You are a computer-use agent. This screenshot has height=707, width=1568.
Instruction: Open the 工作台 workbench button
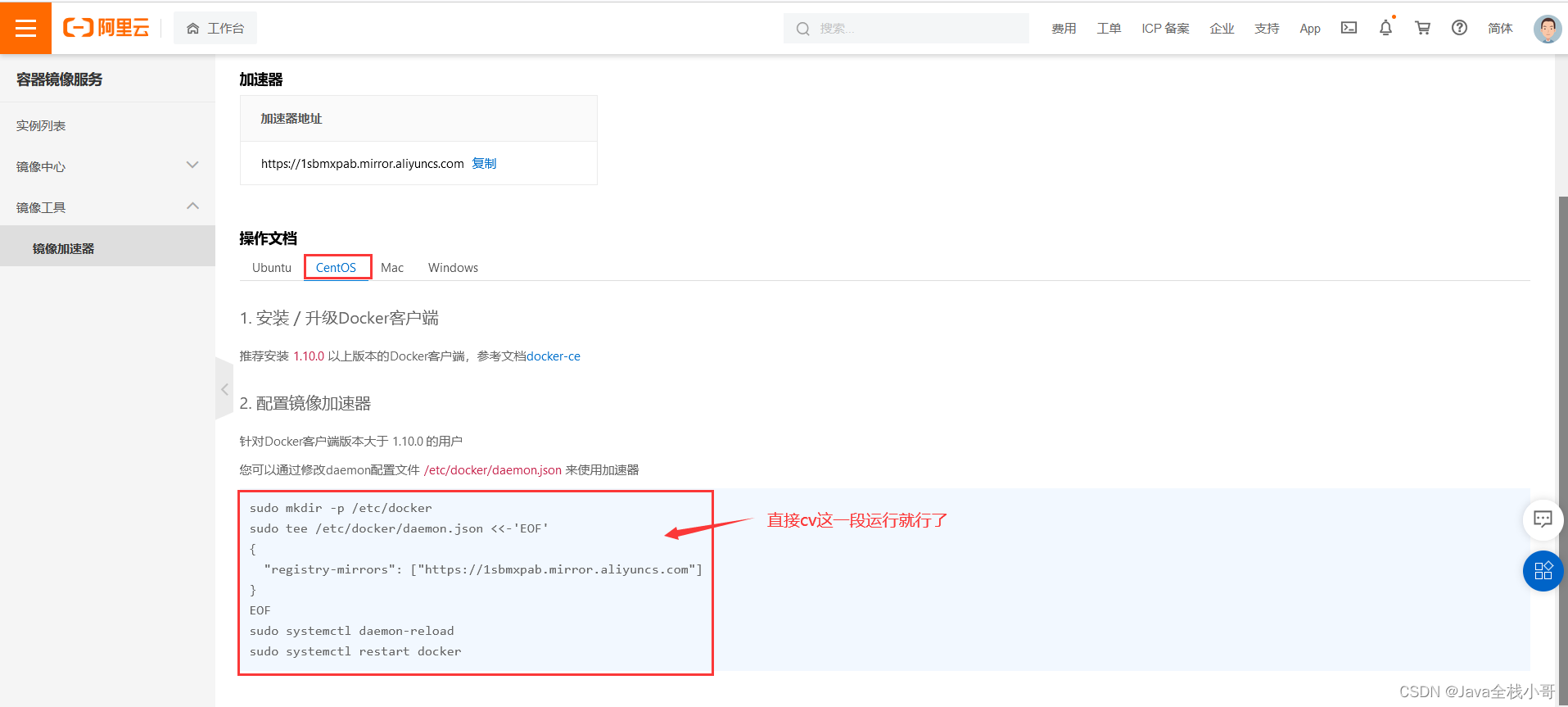click(x=215, y=28)
